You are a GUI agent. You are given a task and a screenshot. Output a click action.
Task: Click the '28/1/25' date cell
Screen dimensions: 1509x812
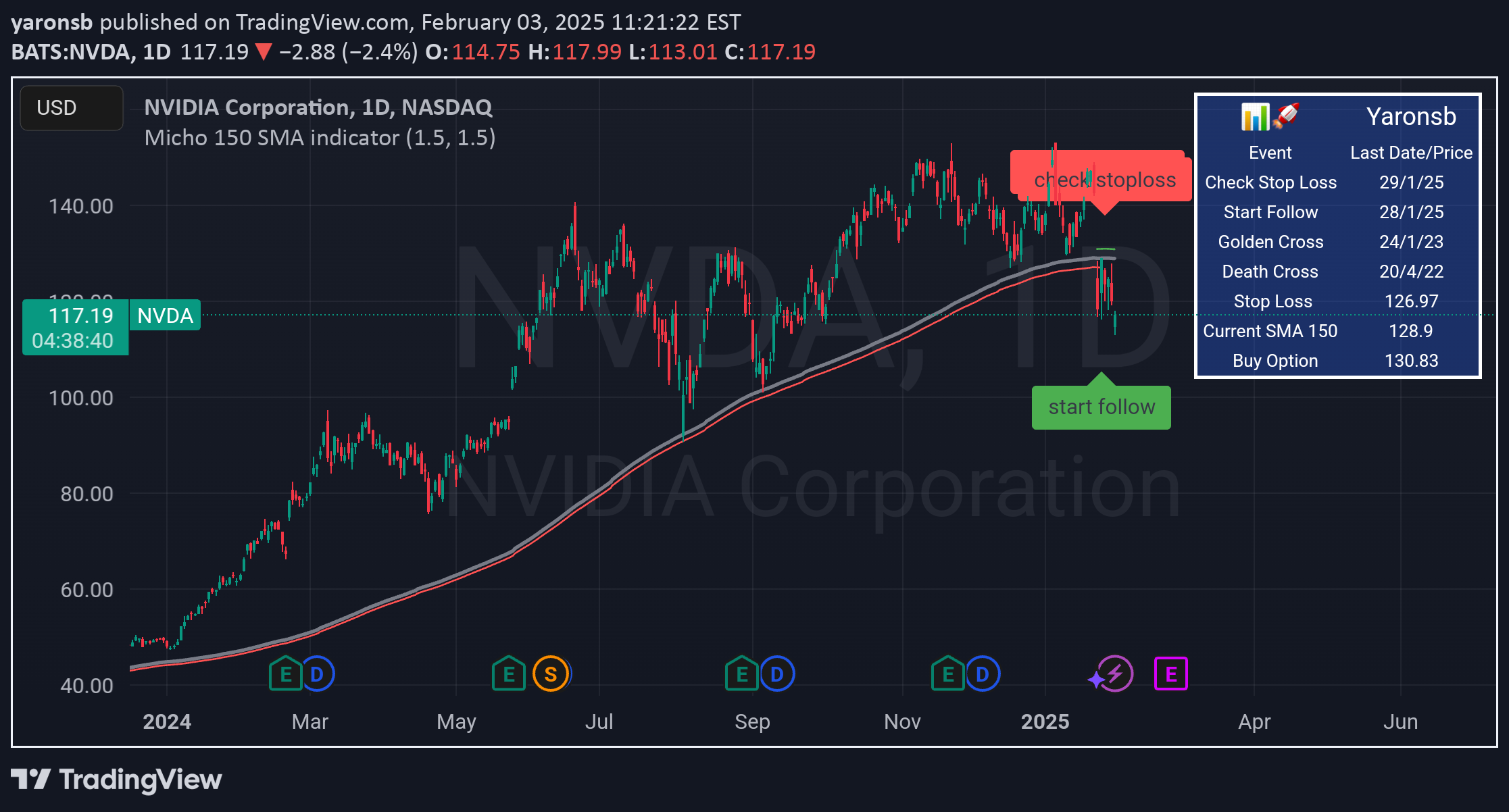tap(1411, 212)
